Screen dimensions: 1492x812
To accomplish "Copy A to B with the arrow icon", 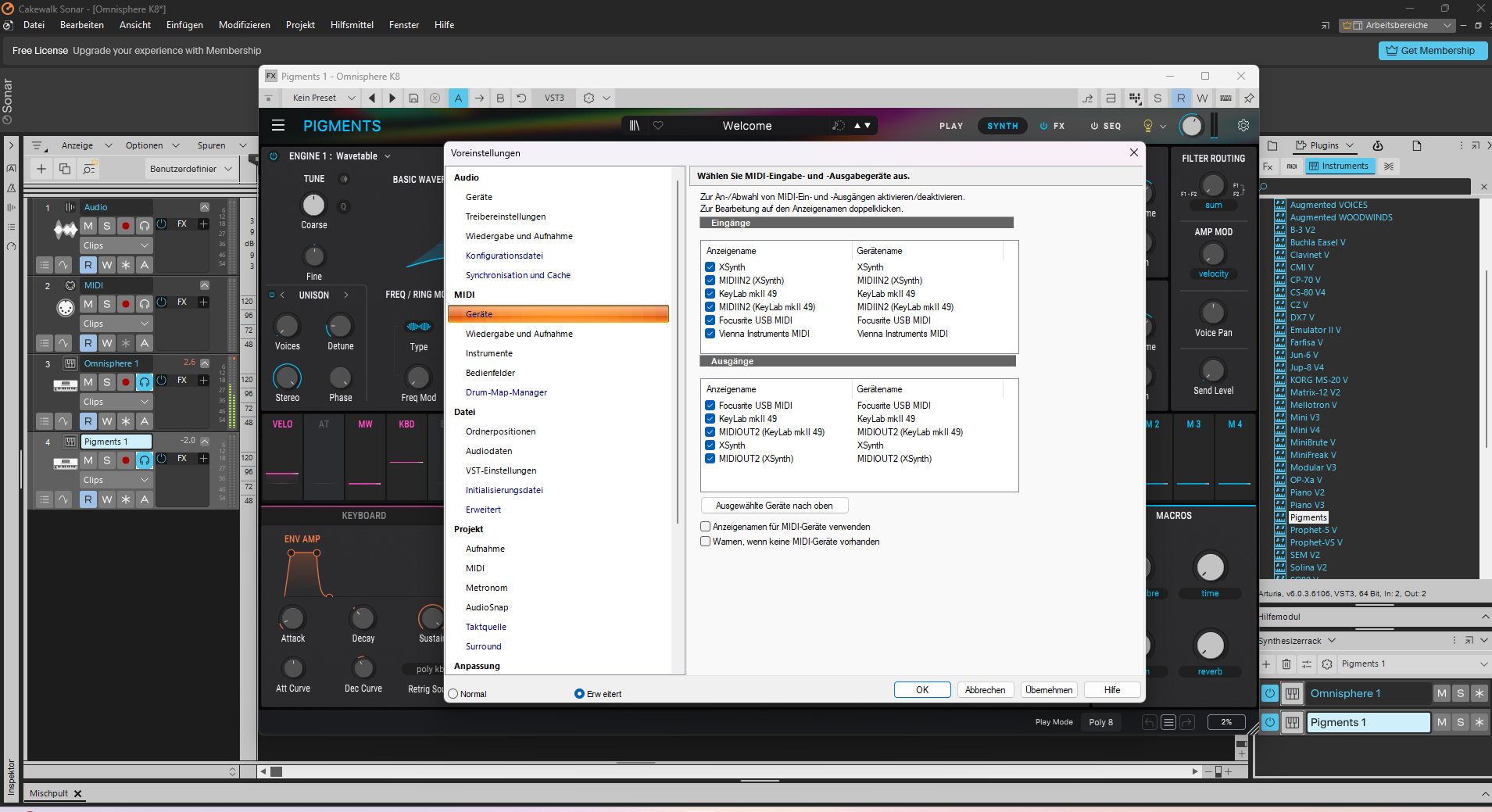I will pos(479,98).
